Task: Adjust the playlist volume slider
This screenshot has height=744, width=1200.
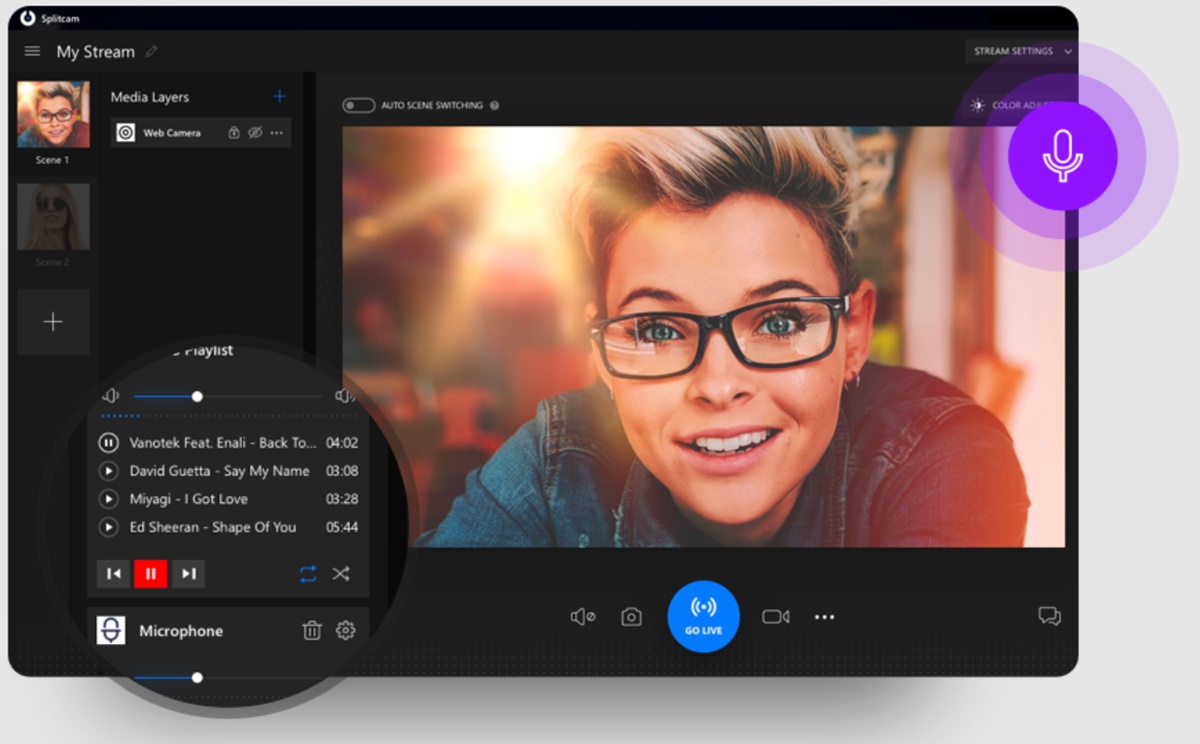Action: coord(228,397)
